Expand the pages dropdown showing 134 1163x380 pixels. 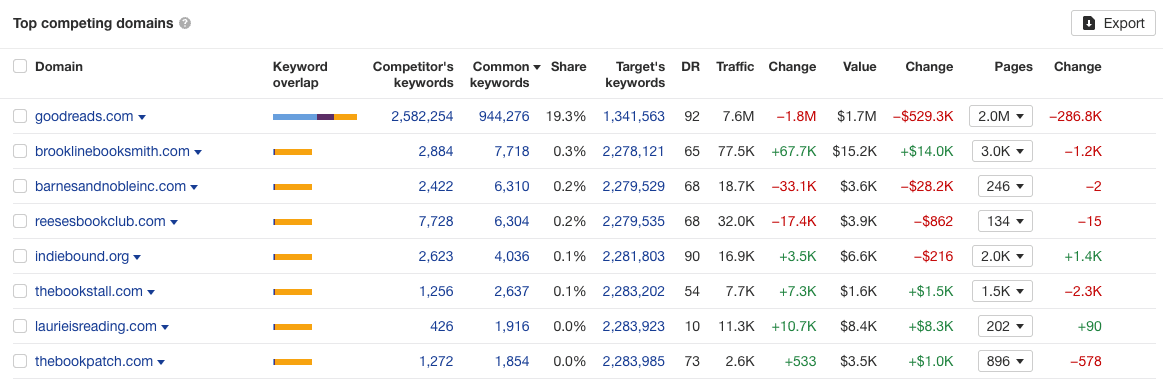[x=1005, y=221]
